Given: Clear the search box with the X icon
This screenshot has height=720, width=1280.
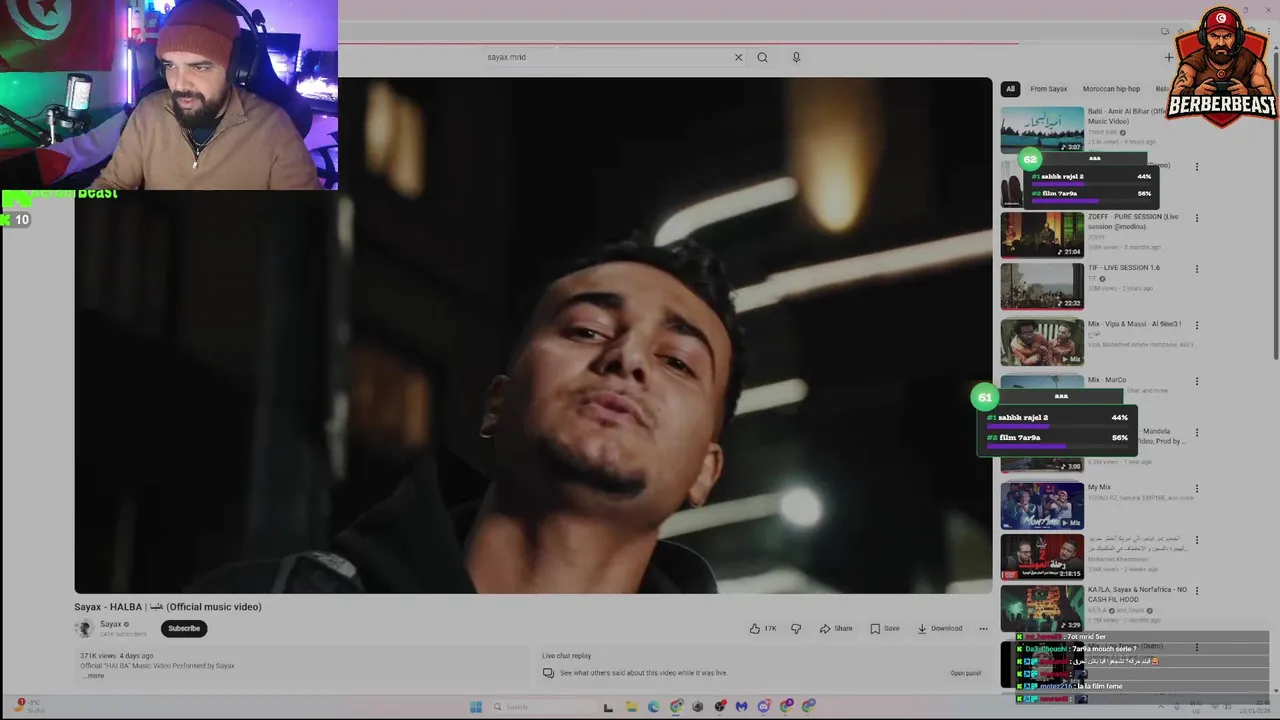Looking at the screenshot, I should tap(739, 57).
